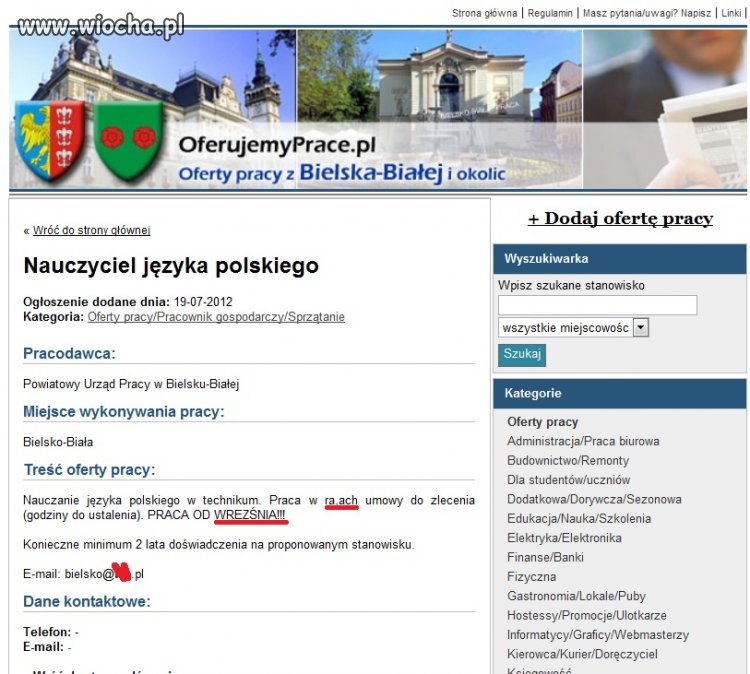
Task: Open Kierowca/Kurier/Doręczyciel category
Action: click(582, 654)
